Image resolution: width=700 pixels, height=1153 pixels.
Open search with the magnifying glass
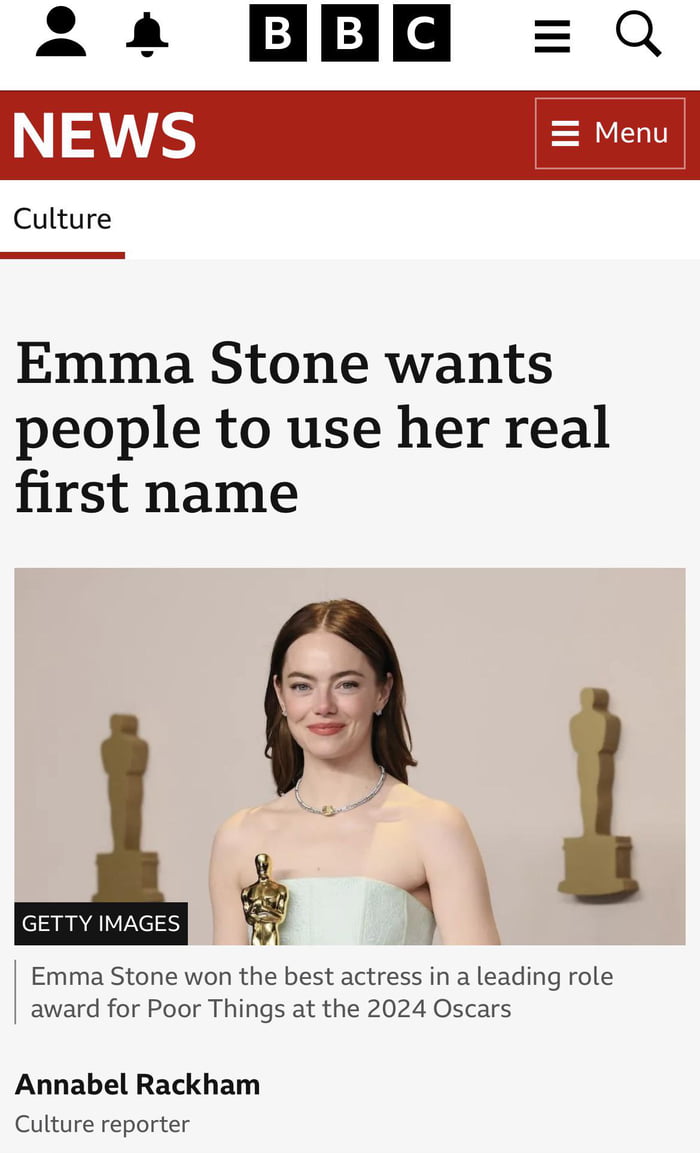638,34
